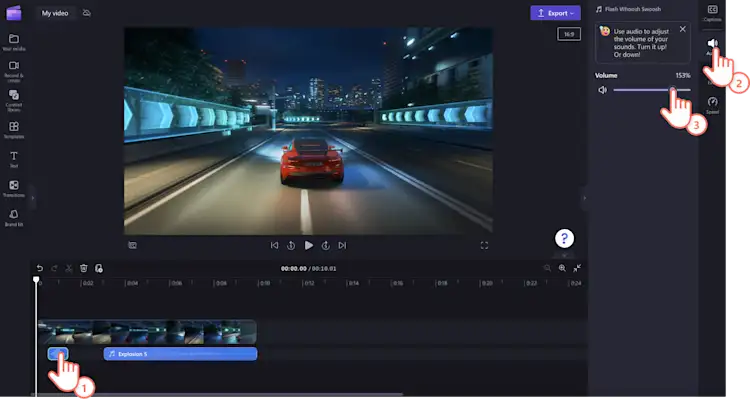Collapse the timeline with chevron

[x=564, y=256]
